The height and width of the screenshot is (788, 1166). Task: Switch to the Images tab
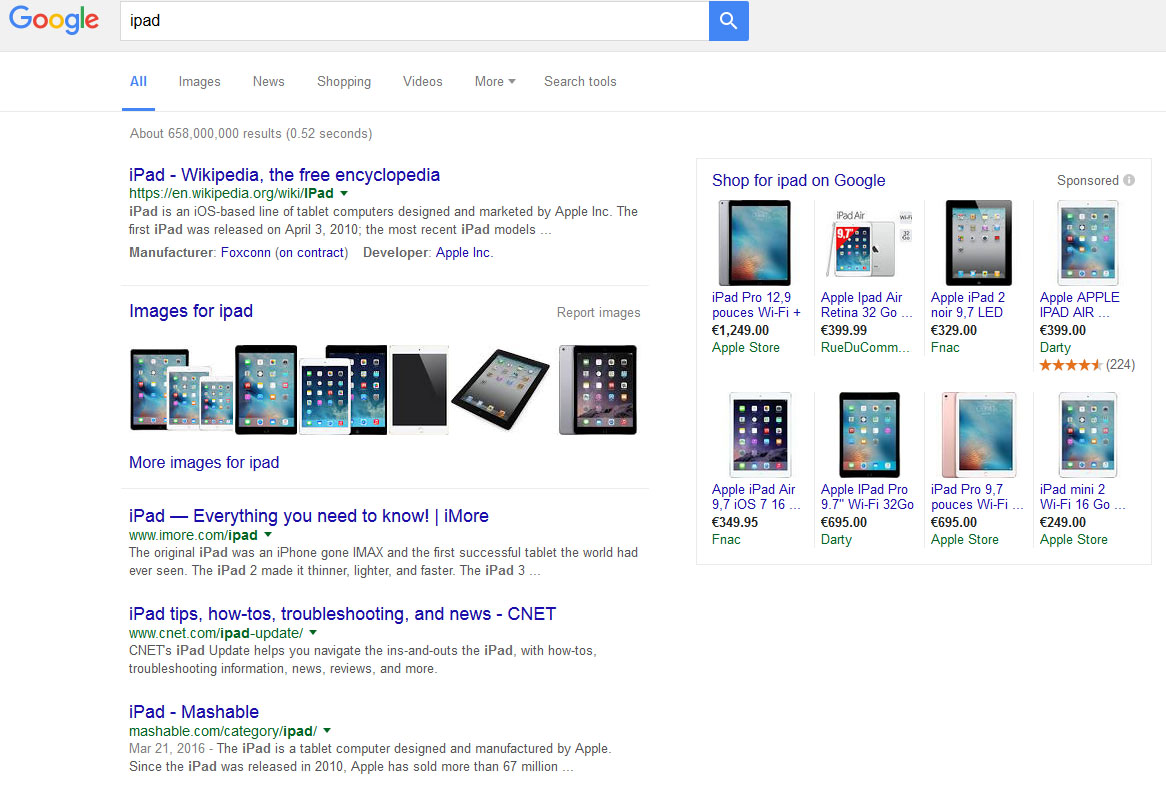pos(199,82)
